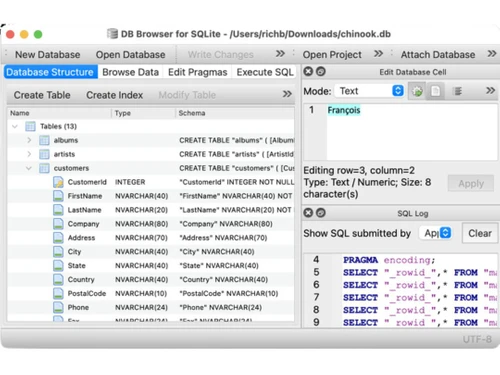
Task: Click the artists table icon
Action: pyautogui.click(x=44, y=154)
